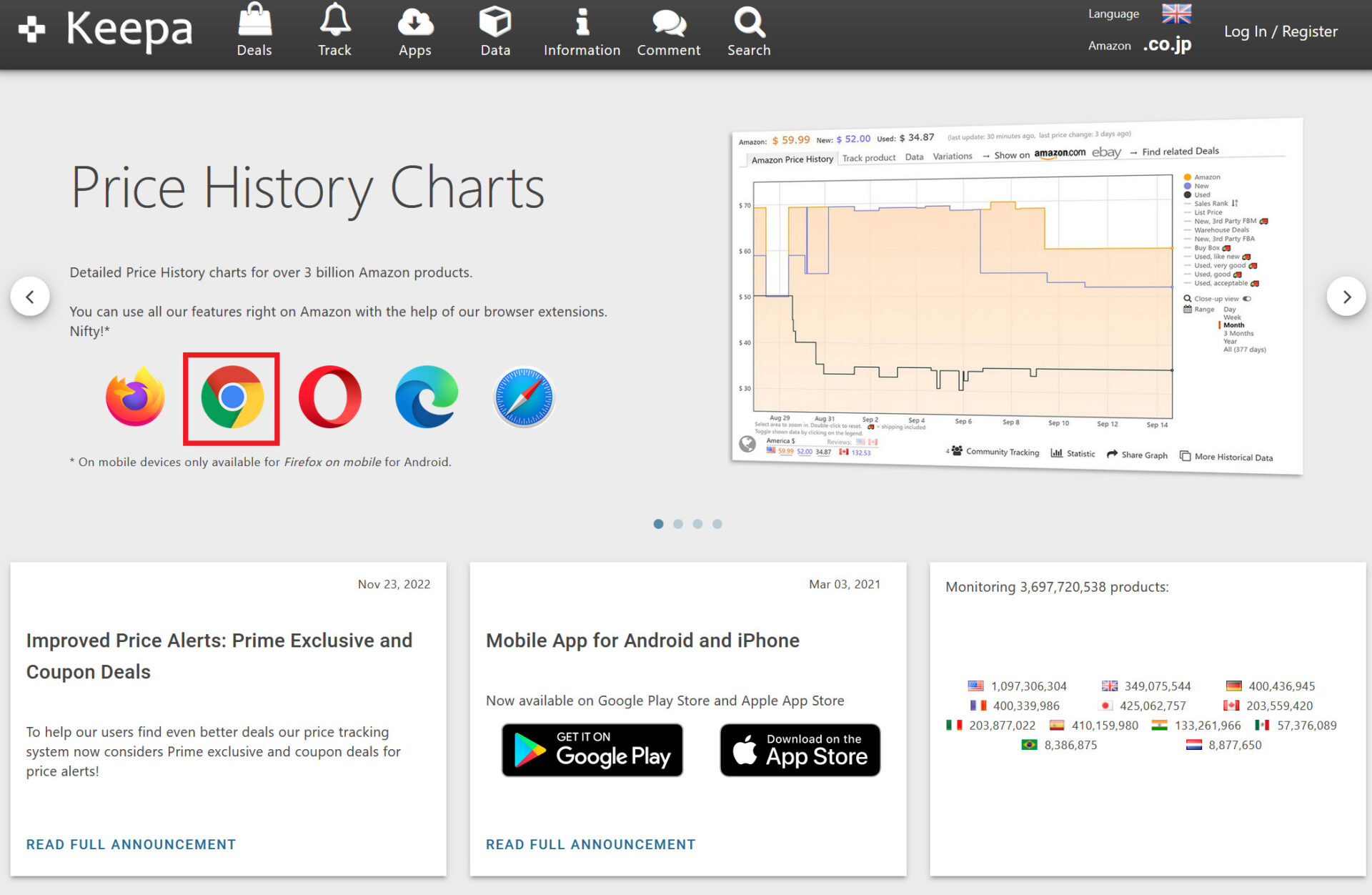This screenshot has width=1372, height=895.
Task: Click Brazil flag count 8,386,875
Action: pyautogui.click(x=1059, y=745)
